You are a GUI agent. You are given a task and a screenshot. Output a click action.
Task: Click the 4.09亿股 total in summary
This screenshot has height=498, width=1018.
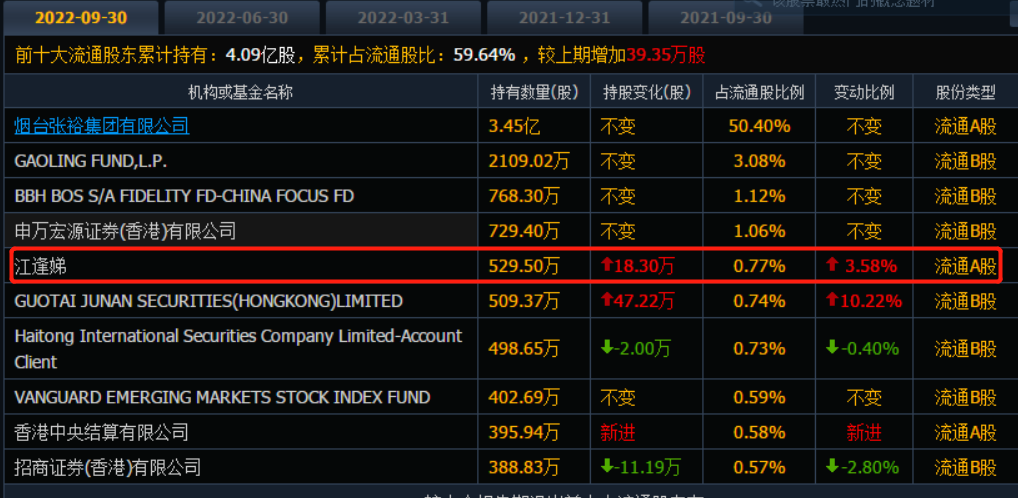click(x=260, y=55)
